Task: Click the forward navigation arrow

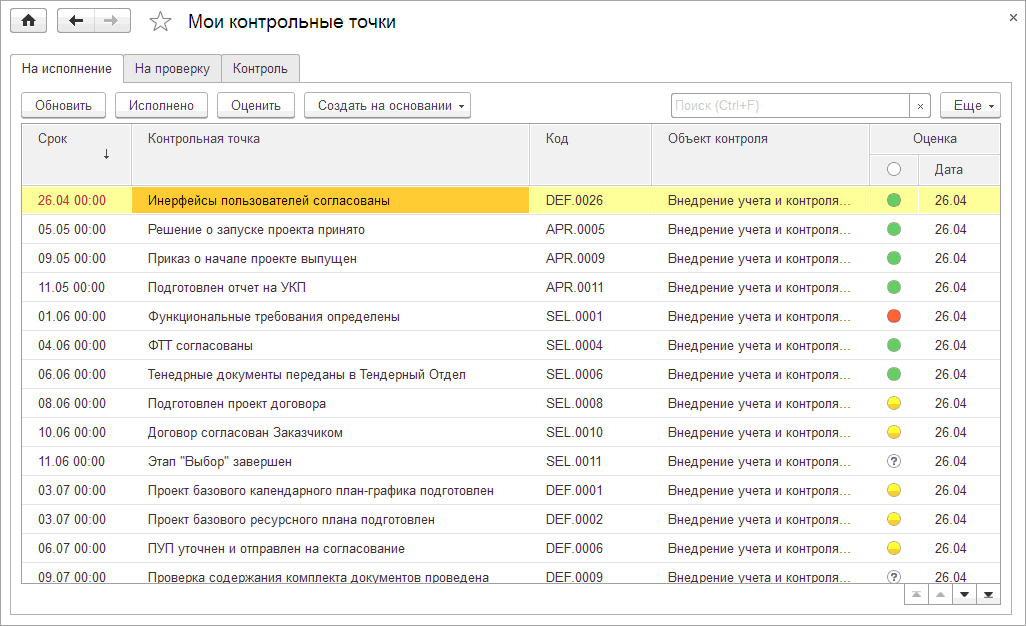Action: tap(111, 21)
